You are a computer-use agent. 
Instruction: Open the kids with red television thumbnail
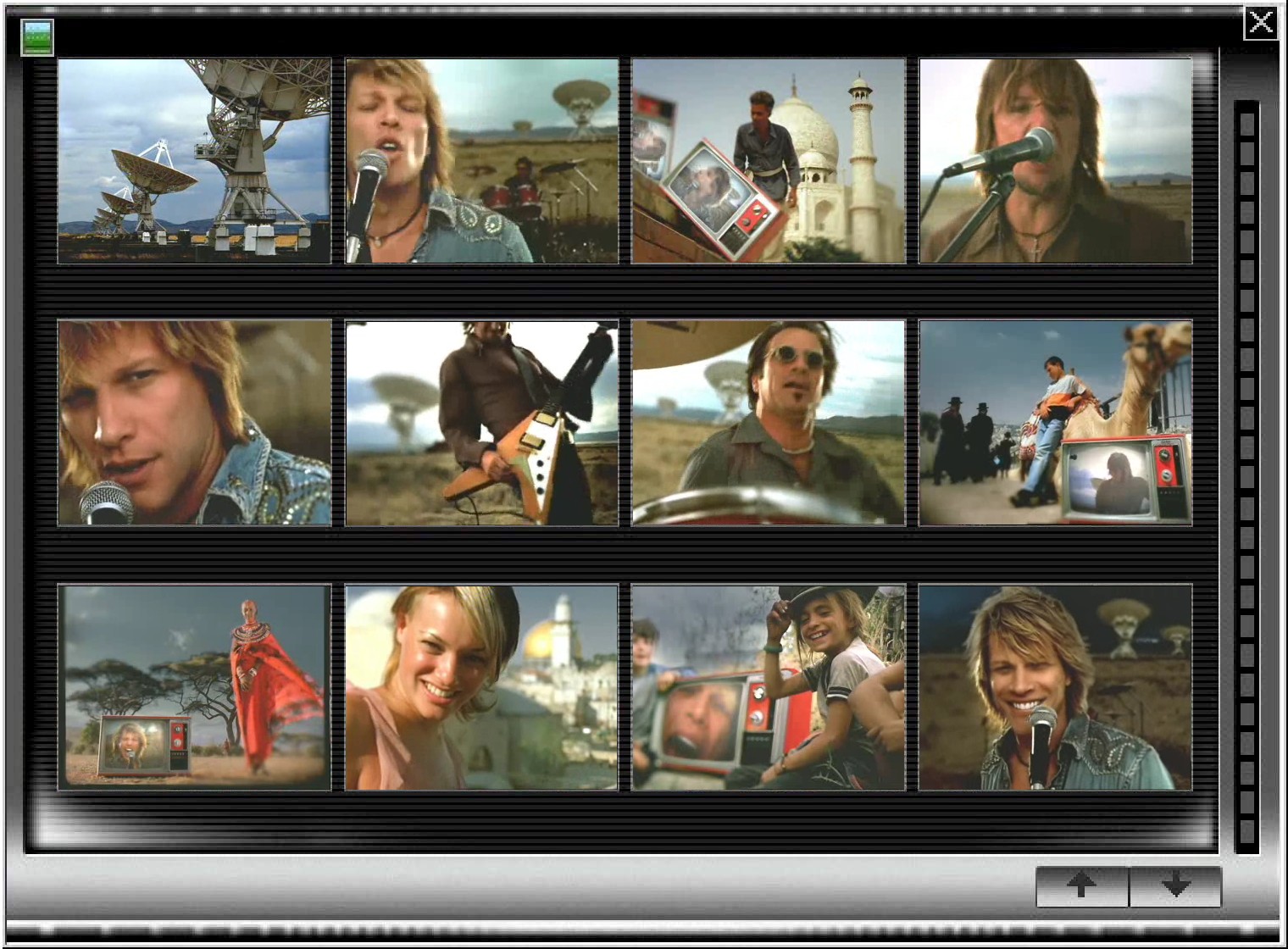pos(769,687)
